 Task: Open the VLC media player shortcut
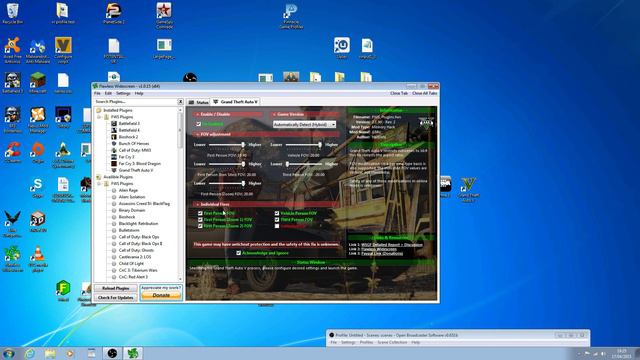[38, 259]
